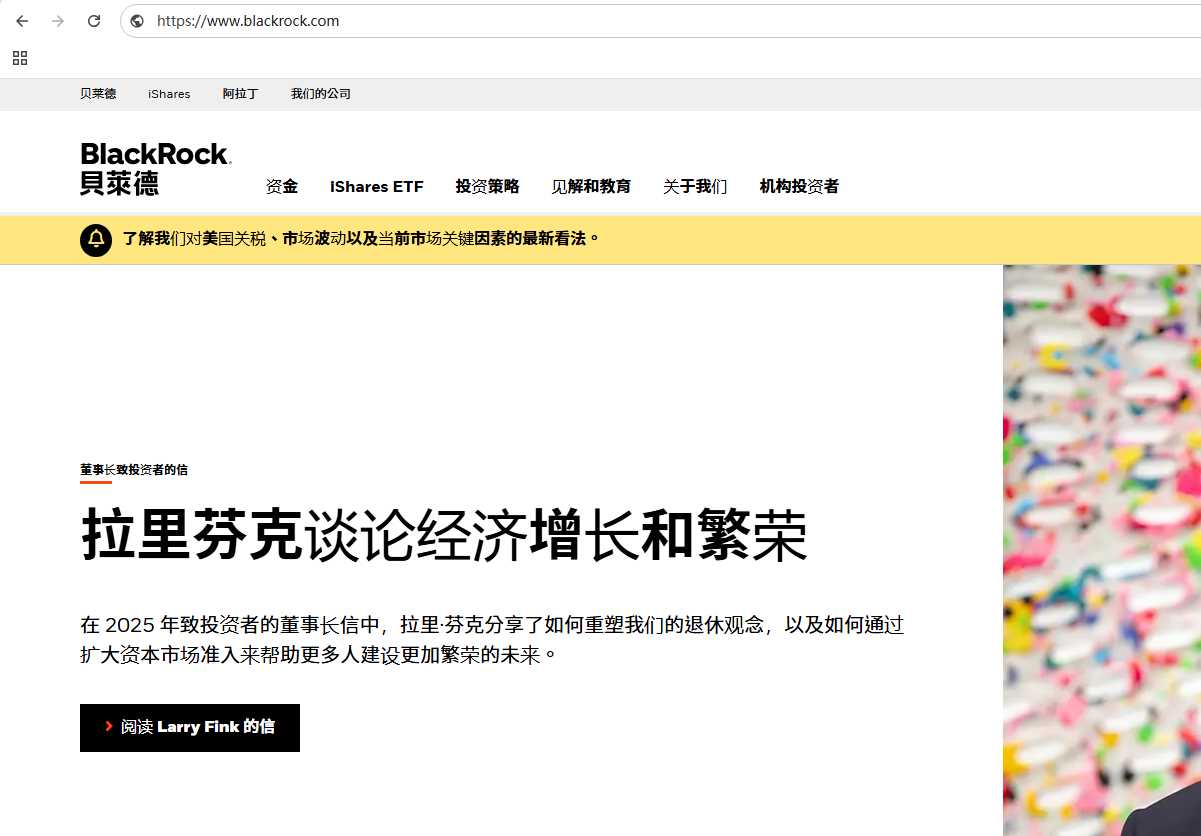The image size is (1201, 836).
Task: Open the iShares top bar link
Action: pyautogui.click(x=169, y=94)
